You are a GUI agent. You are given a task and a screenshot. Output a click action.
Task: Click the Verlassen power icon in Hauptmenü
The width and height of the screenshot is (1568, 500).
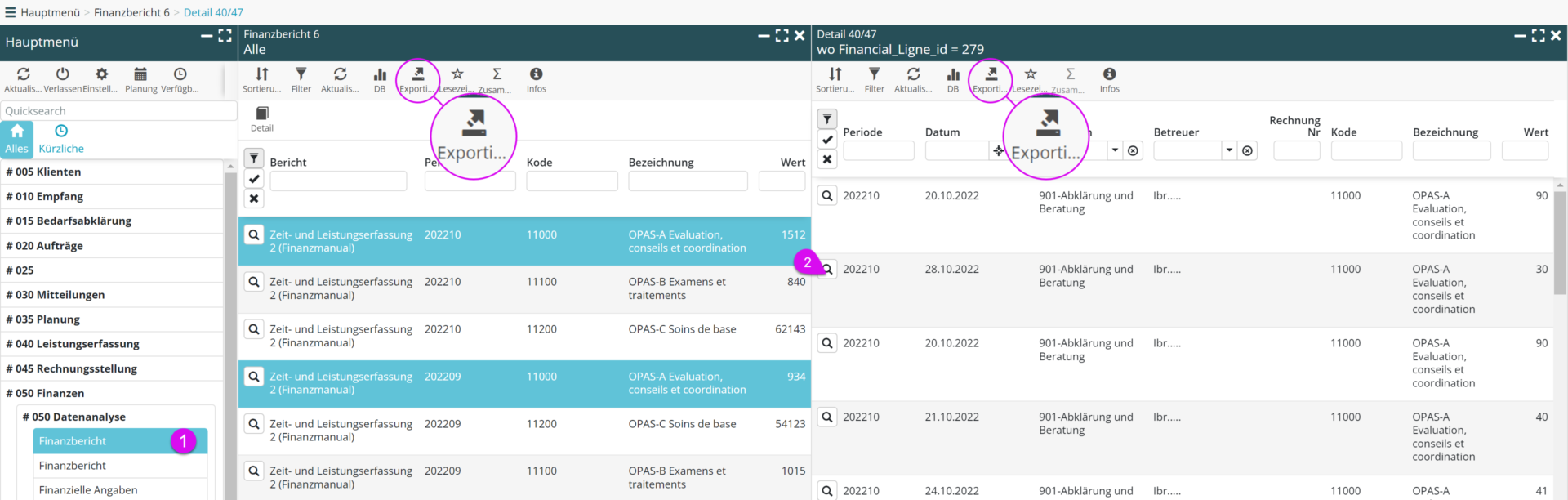[62, 79]
